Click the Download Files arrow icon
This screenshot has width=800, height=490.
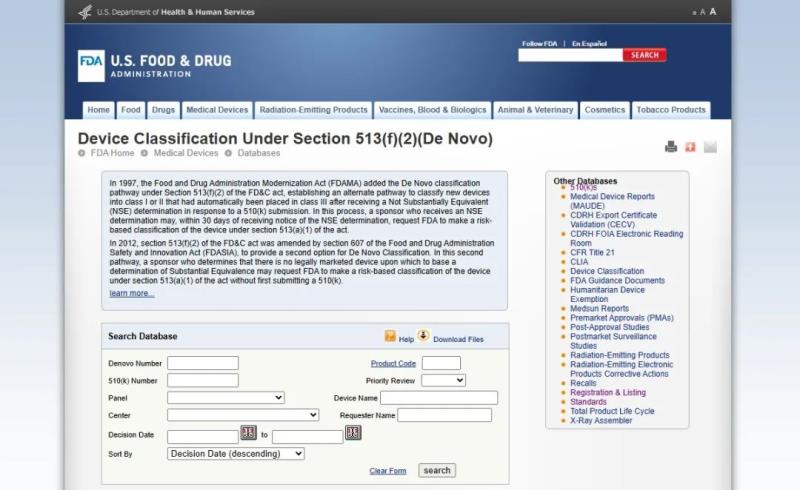(423, 337)
